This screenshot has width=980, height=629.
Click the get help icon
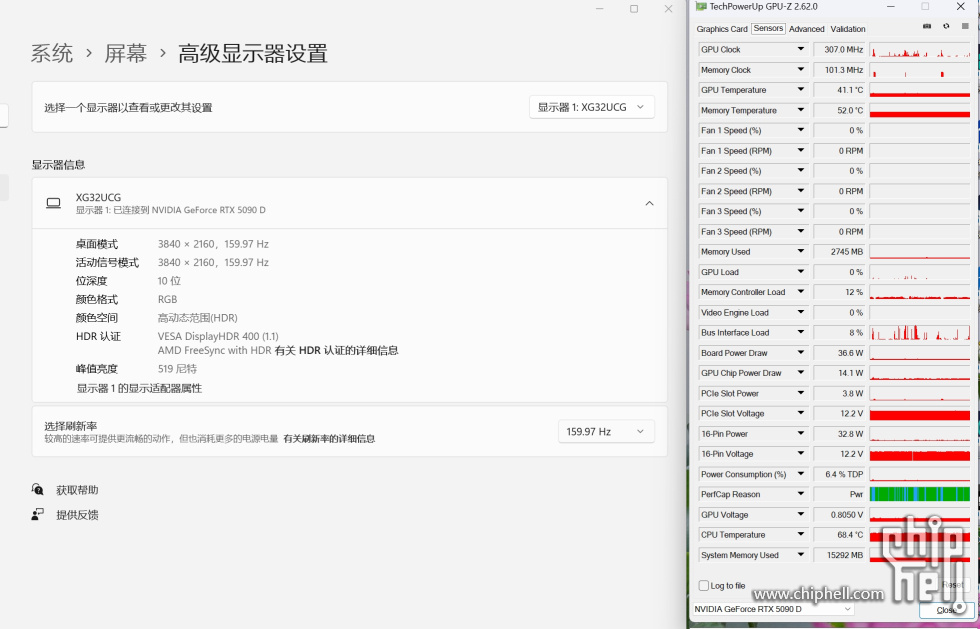[x=38, y=490]
